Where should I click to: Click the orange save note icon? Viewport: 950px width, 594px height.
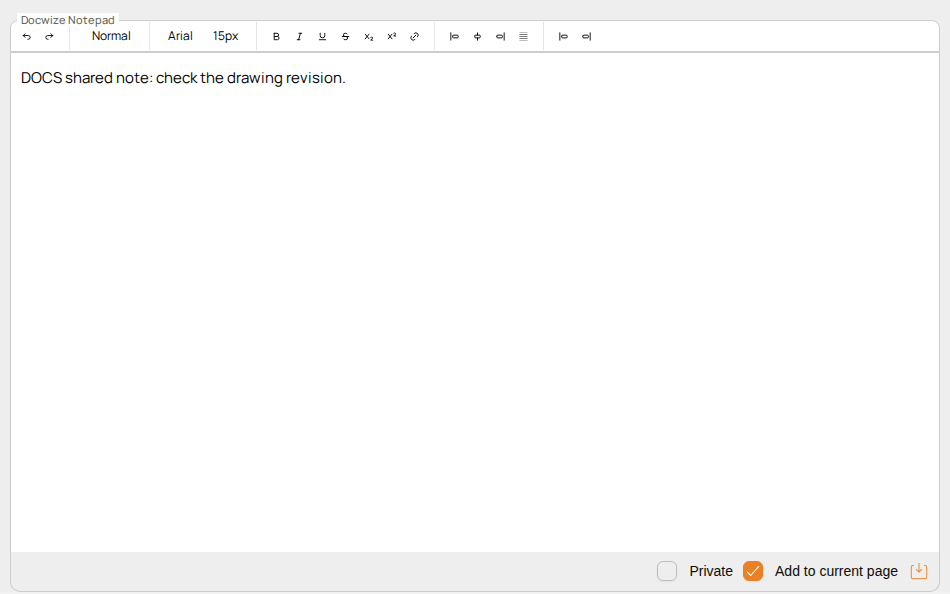[919, 571]
